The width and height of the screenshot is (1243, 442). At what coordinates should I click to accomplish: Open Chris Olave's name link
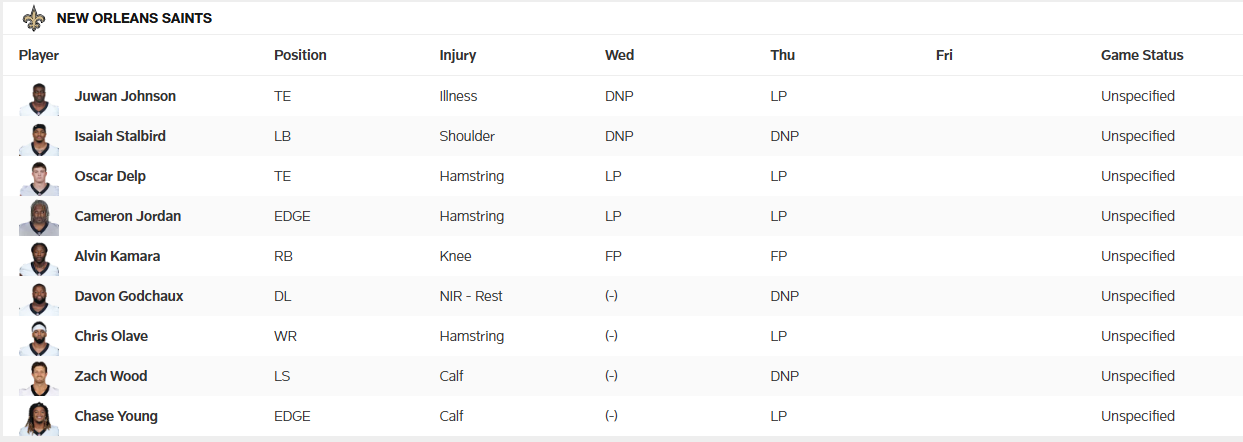[111, 336]
